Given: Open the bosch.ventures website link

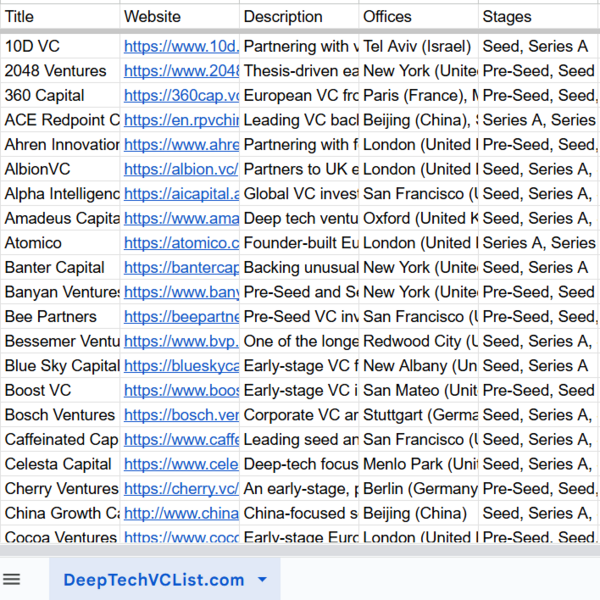Looking at the screenshot, I should pos(181,414).
